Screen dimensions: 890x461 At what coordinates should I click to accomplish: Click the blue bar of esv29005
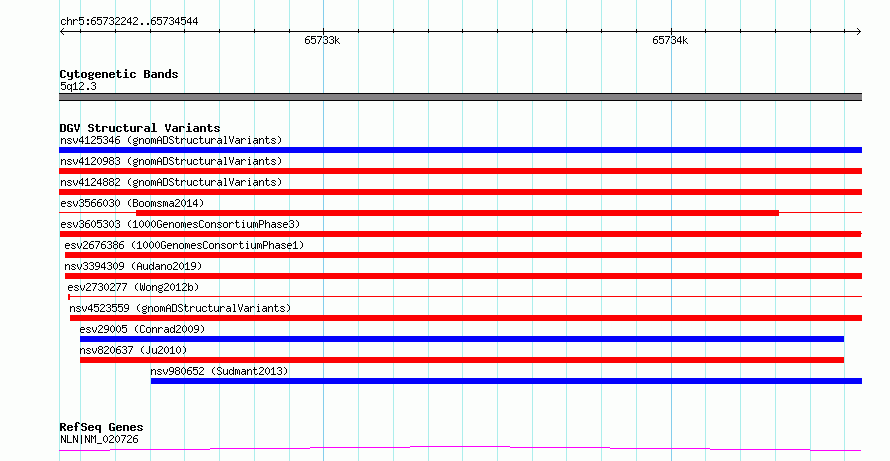462,340
